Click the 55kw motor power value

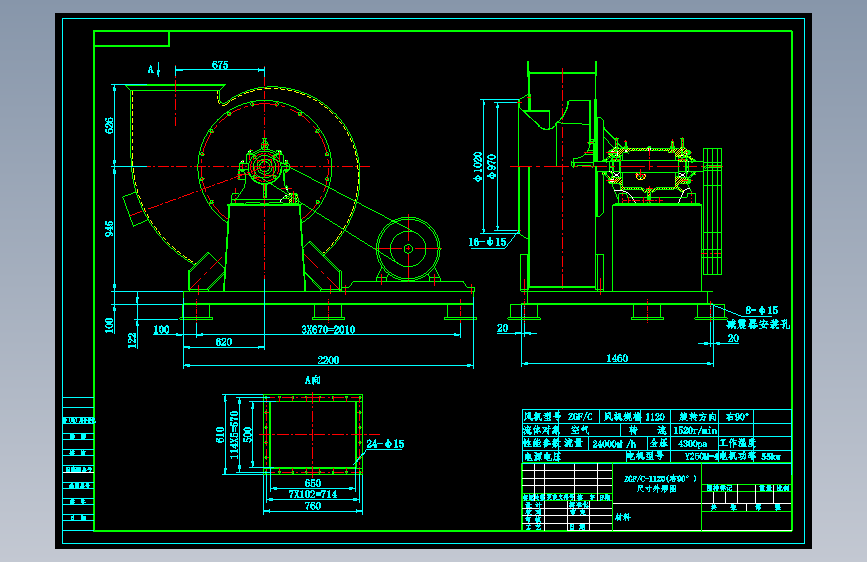[x=771, y=457]
